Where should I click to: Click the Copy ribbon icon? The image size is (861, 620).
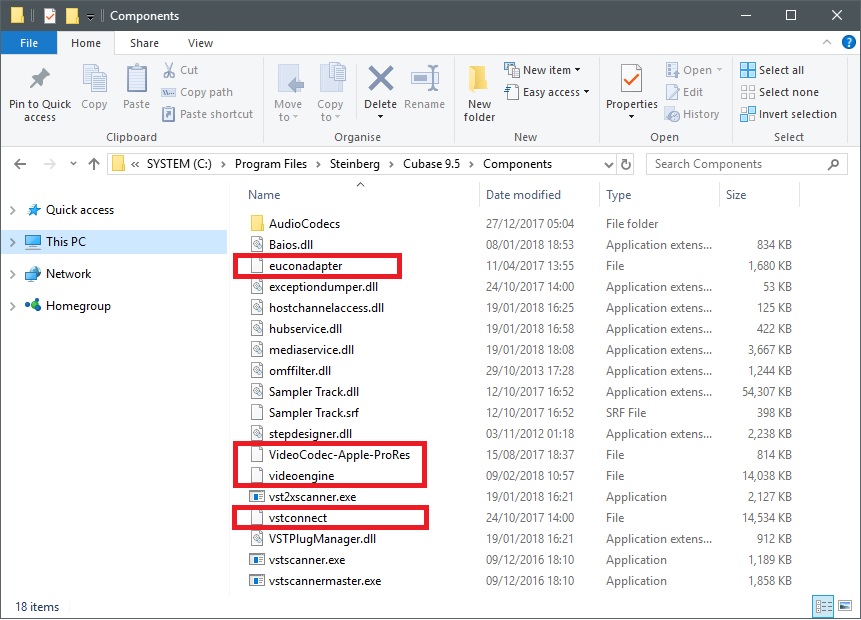pyautogui.click(x=94, y=80)
